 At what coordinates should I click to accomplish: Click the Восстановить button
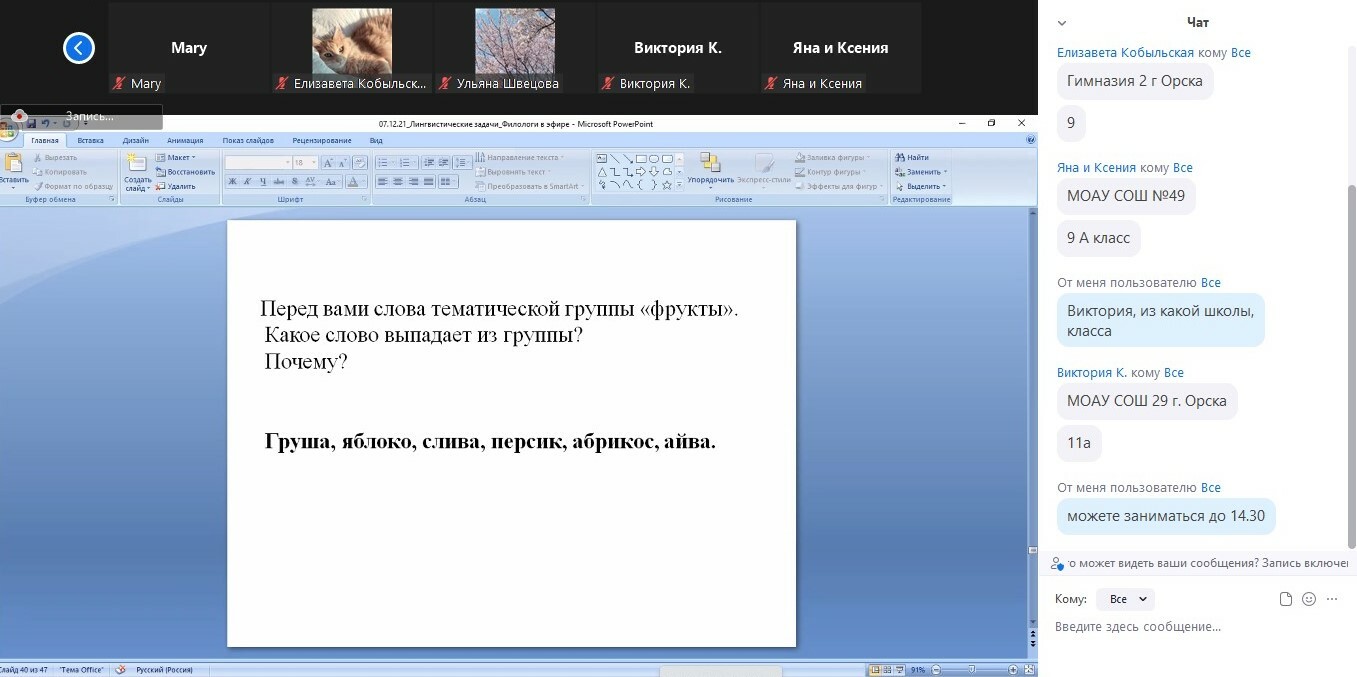pos(185,172)
